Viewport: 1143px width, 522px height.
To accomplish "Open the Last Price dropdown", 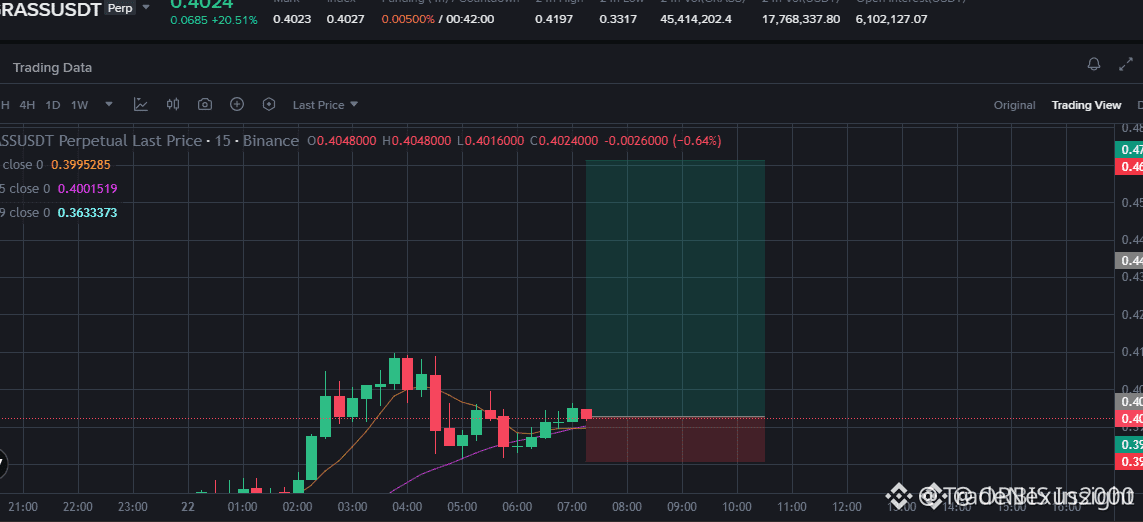I will point(325,105).
